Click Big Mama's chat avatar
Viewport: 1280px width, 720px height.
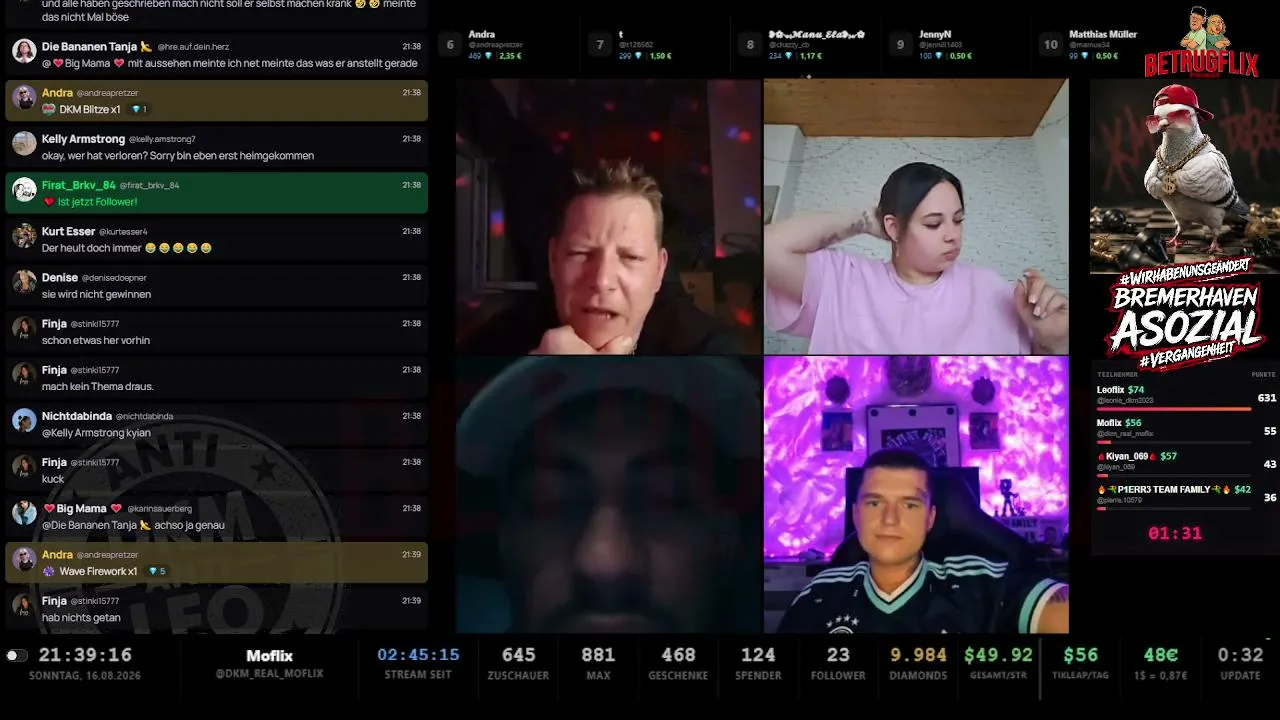pyautogui.click(x=24, y=513)
